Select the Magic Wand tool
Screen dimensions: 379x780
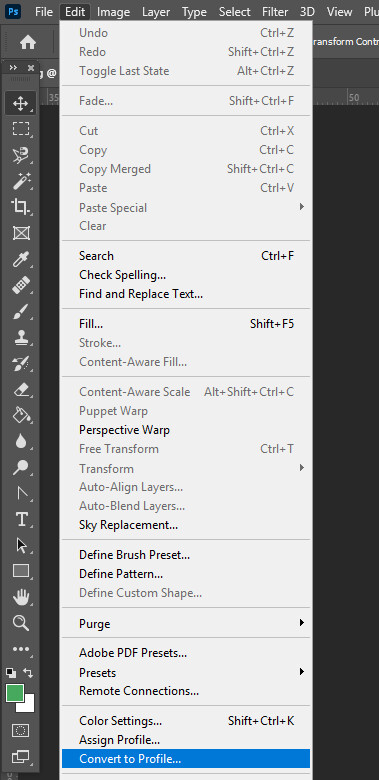coord(20,181)
